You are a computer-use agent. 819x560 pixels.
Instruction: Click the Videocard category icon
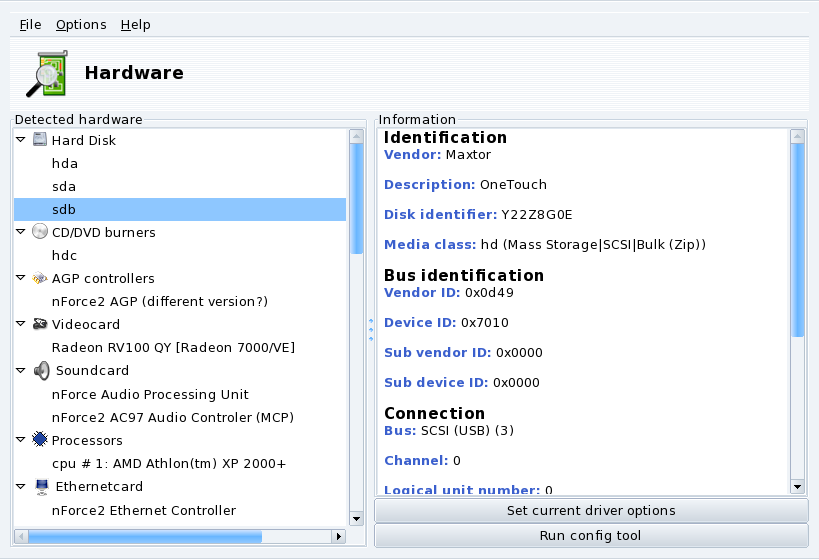click(40, 324)
